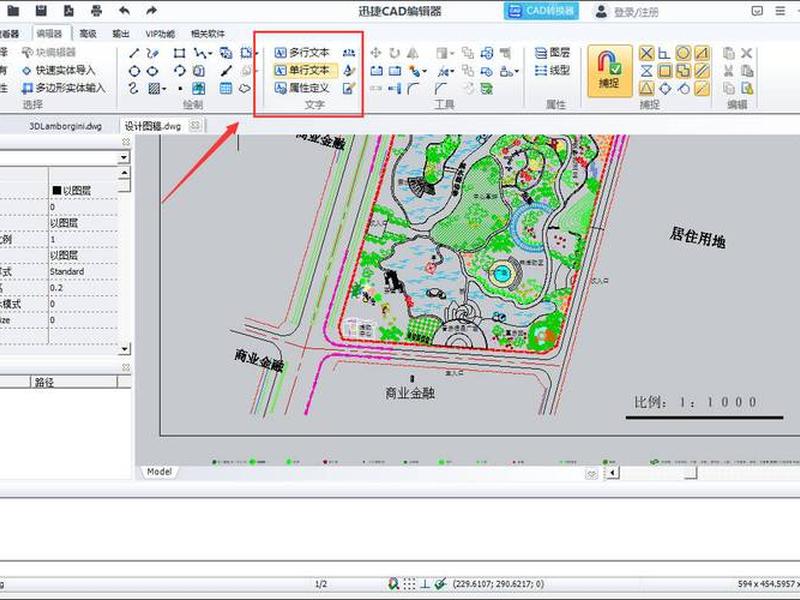The width and height of the screenshot is (800, 600).
Task: Switch to the 编辑器 ribbon tab
Action: 49,34
